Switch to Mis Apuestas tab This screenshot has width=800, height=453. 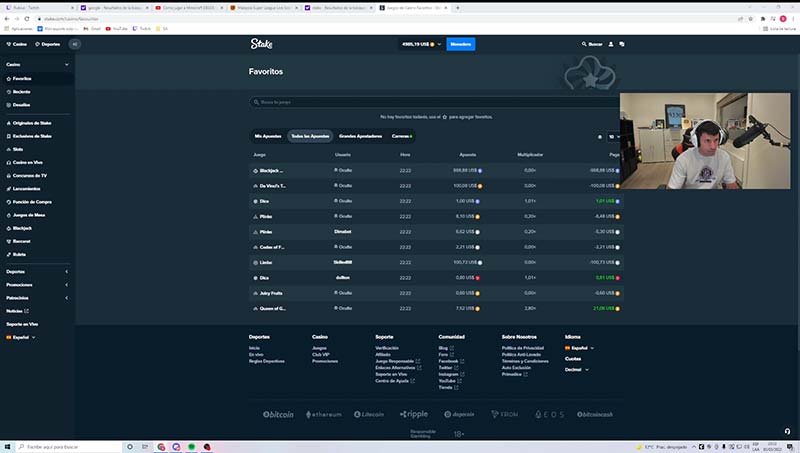tap(268, 136)
